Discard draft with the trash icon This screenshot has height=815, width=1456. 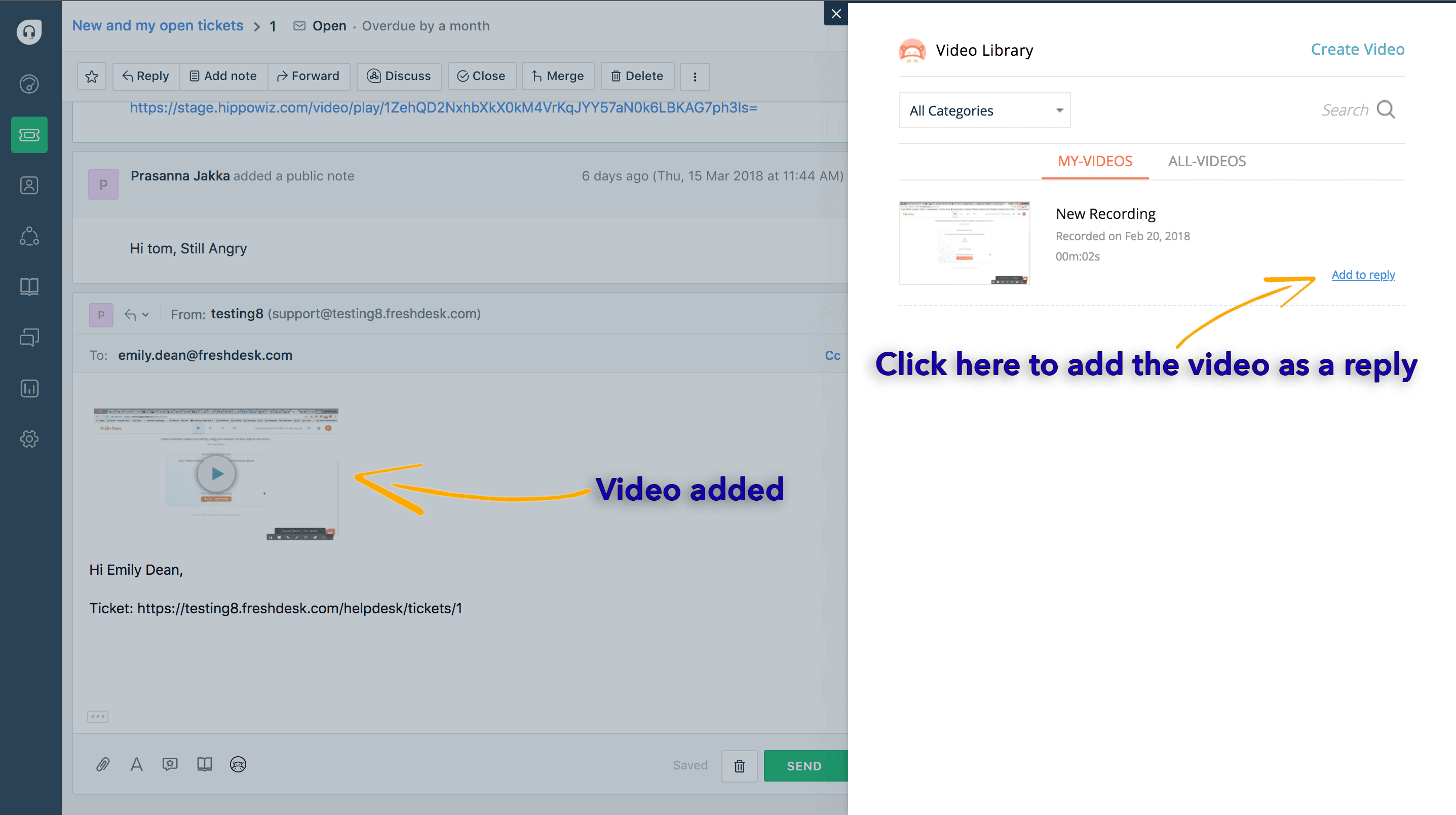(739, 766)
